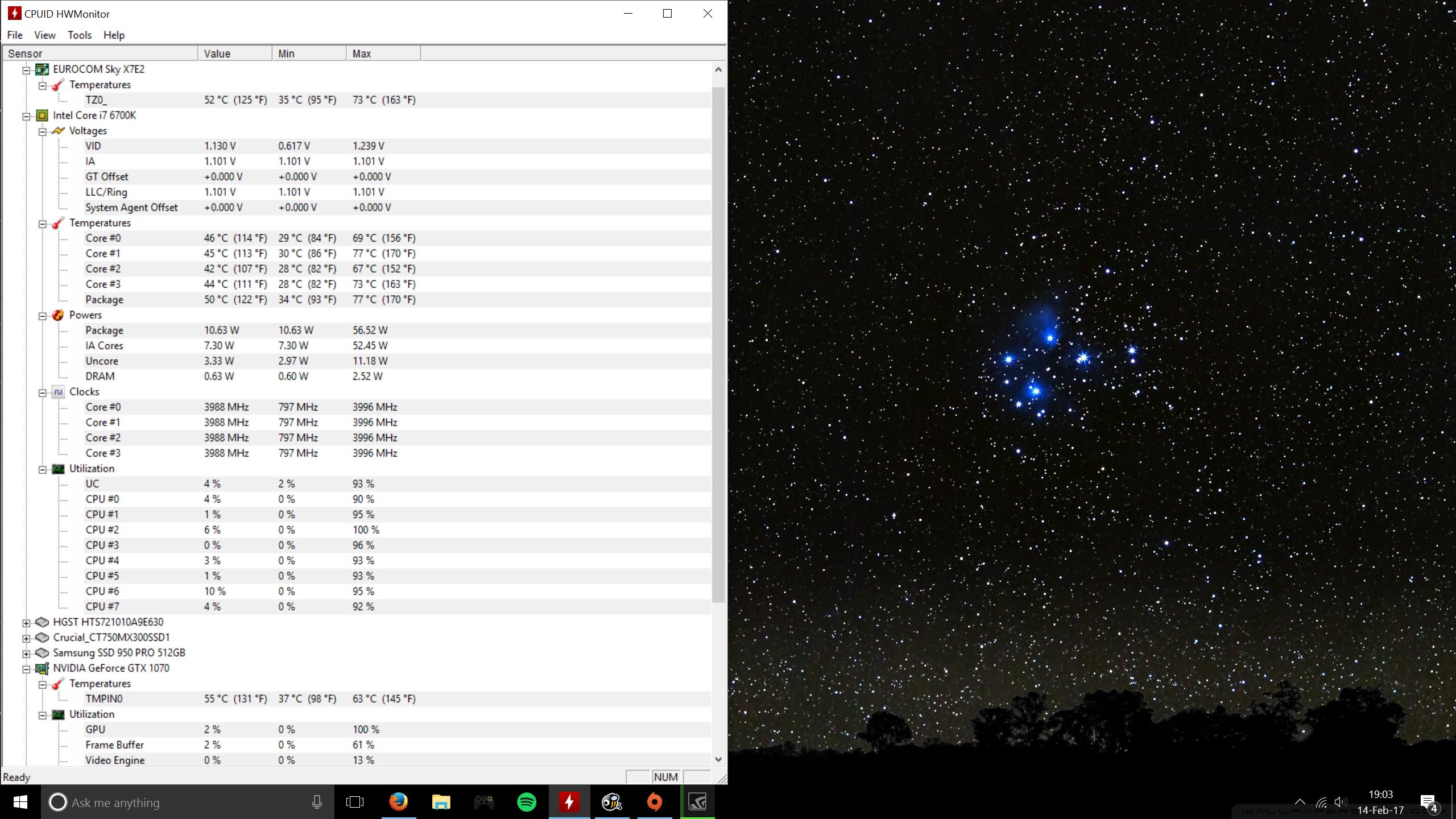This screenshot has height=819, width=1456.
Task: Open Spotify from the taskbar
Action: click(527, 802)
